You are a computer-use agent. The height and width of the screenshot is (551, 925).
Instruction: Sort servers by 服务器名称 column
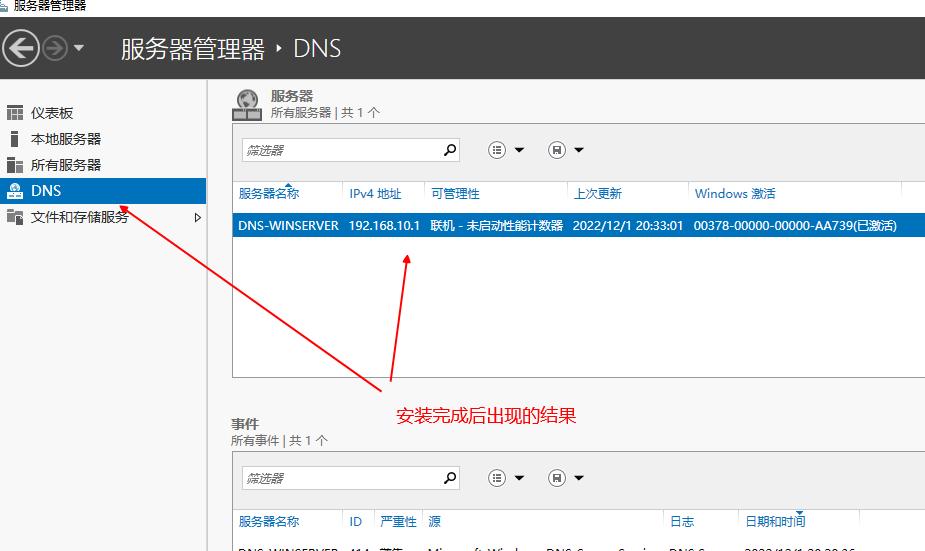pos(269,193)
